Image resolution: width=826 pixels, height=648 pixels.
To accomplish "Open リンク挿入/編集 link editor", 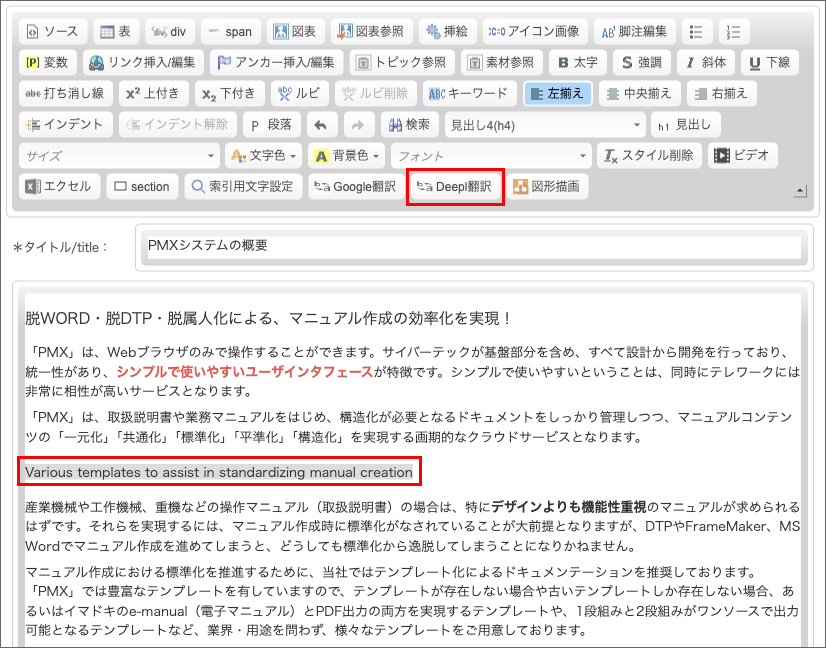I will coord(143,63).
